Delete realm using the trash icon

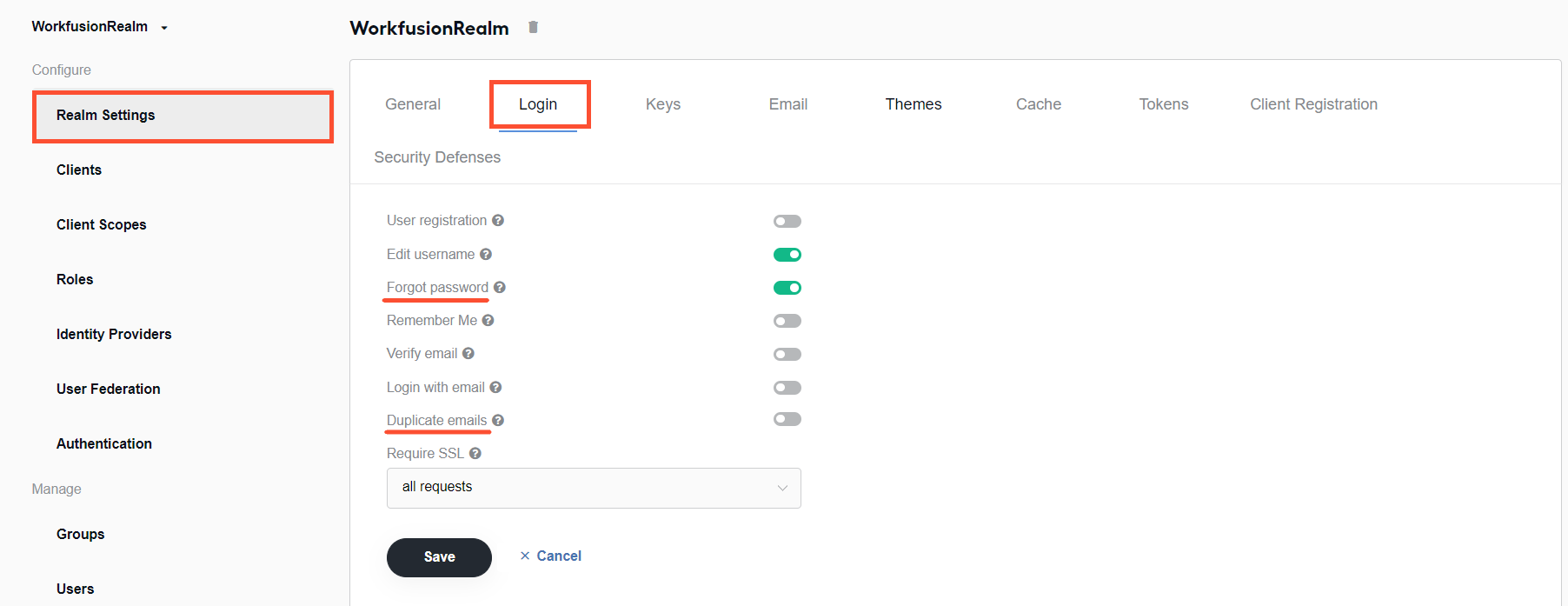[533, 27]
